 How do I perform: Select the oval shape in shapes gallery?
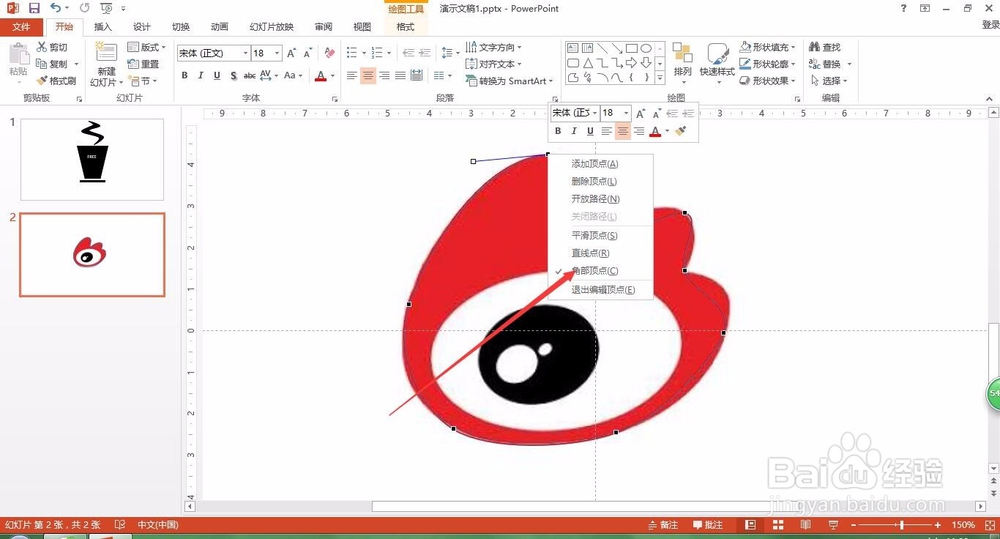(646, 48)
